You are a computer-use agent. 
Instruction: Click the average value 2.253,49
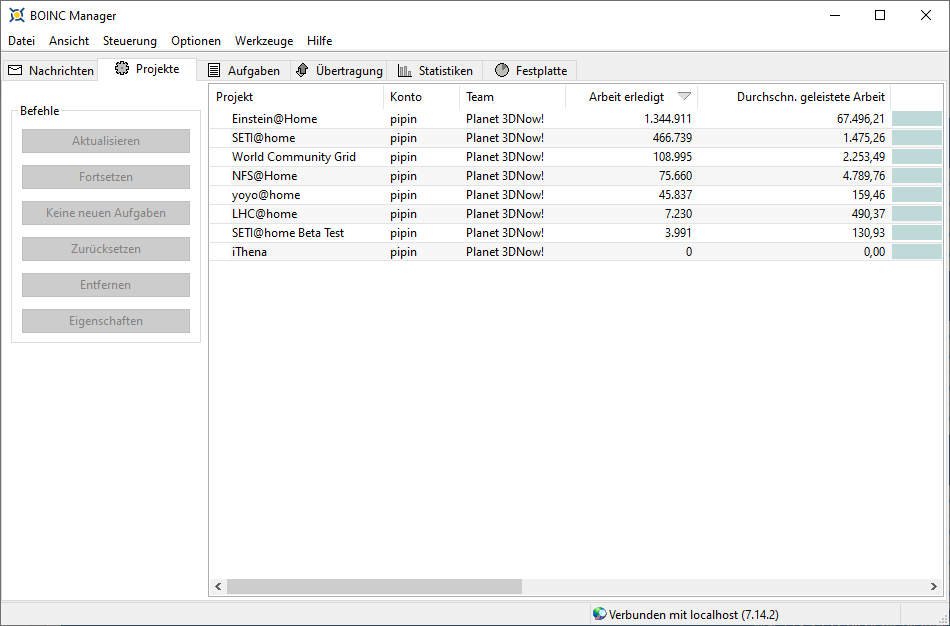click(x=863, y=156)
